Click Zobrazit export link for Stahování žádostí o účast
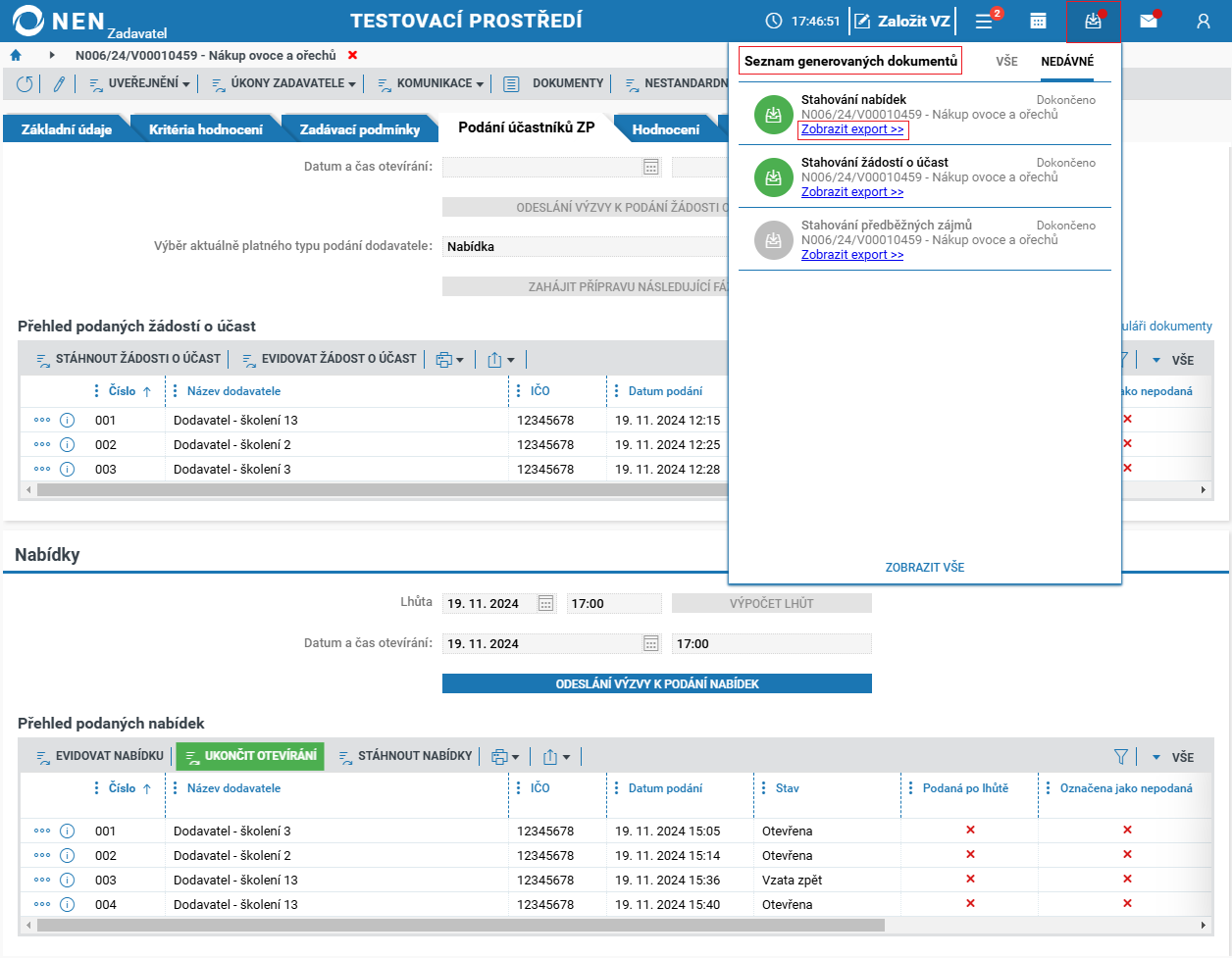The image size is (1232, 958). pos(852,192)
